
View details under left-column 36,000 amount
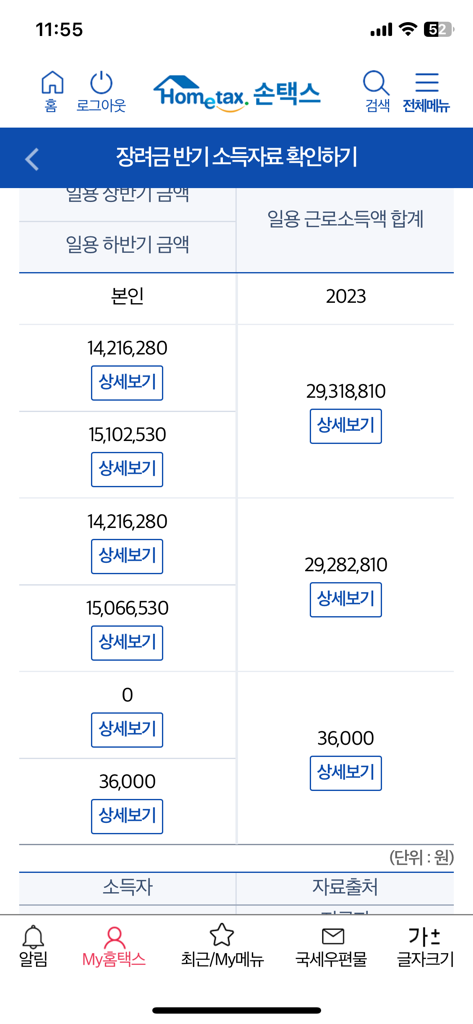pyautogui.click(x=127, y=816)
